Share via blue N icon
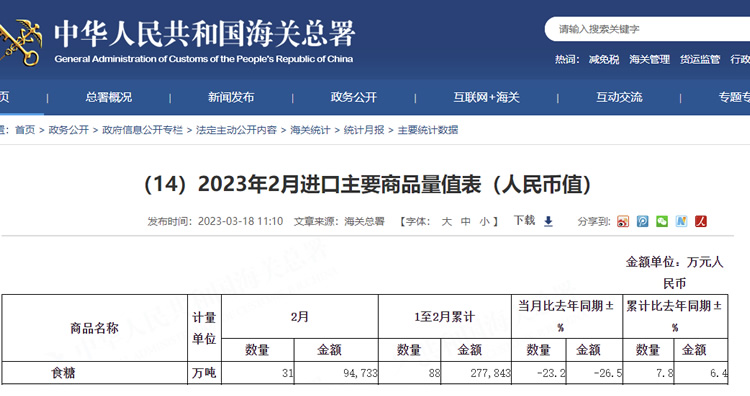Viewport: 750px width, 396px height. tap(682, 221)
